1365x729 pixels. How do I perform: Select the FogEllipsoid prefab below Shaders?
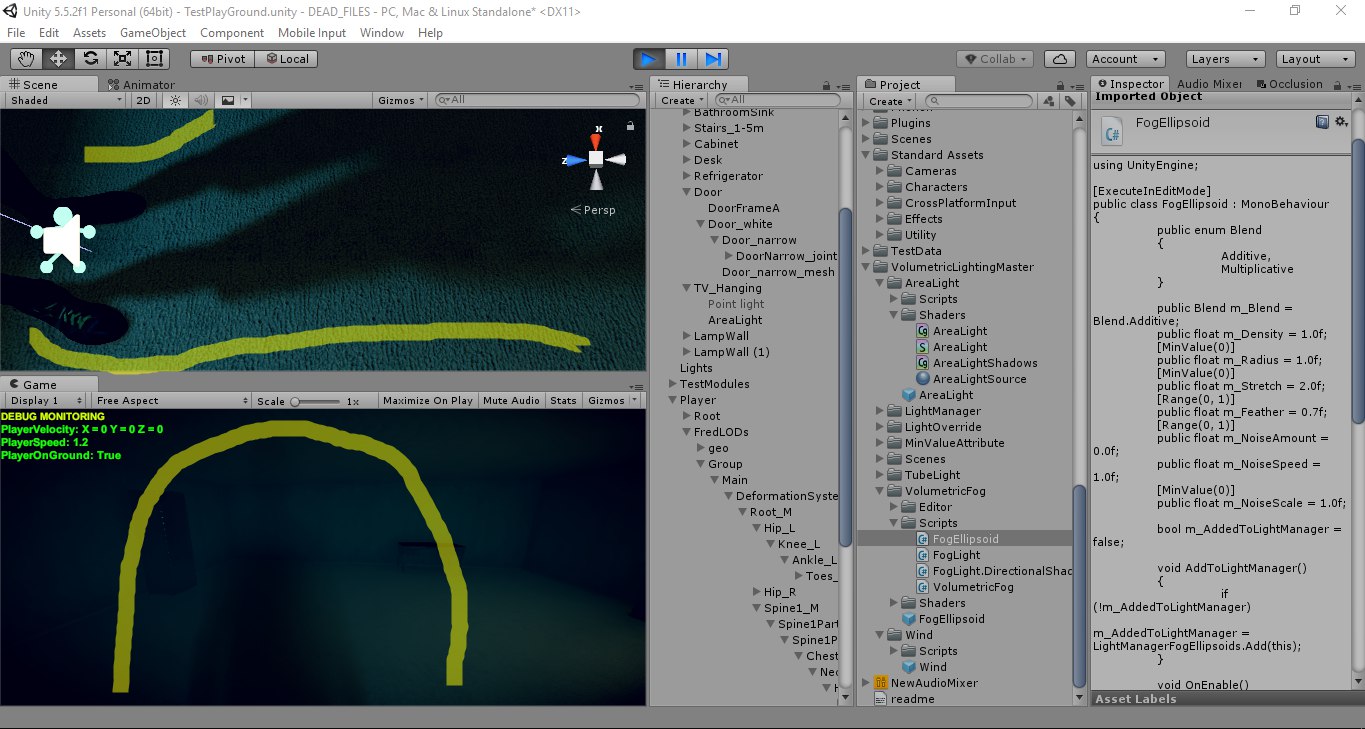tap(951, 619)
